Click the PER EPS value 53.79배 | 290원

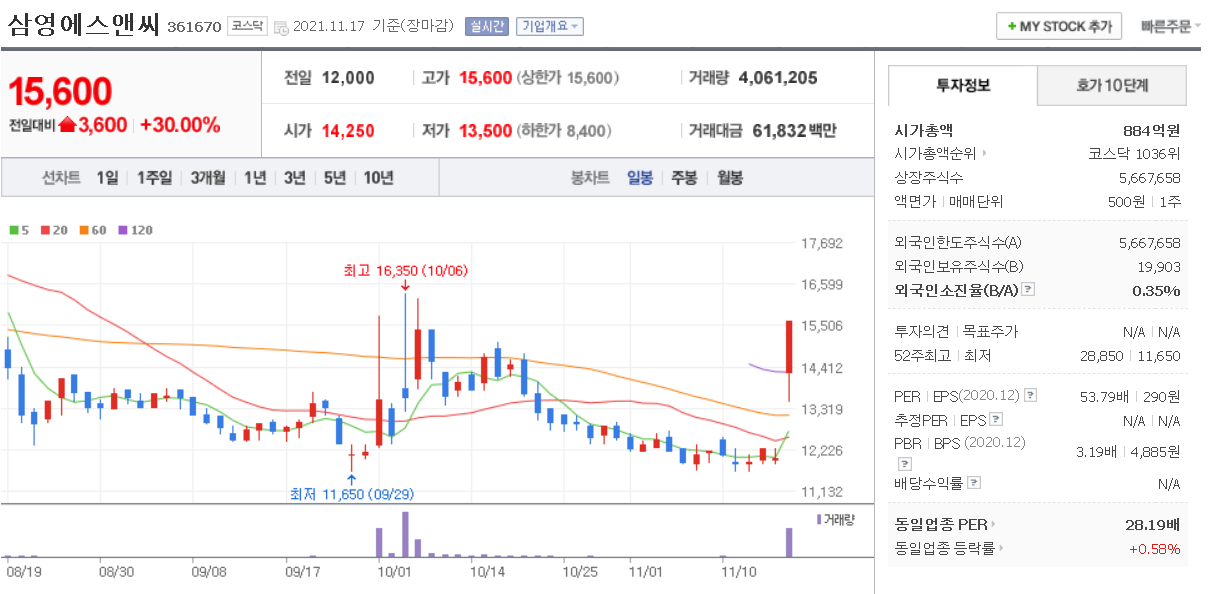(1130, 396)
